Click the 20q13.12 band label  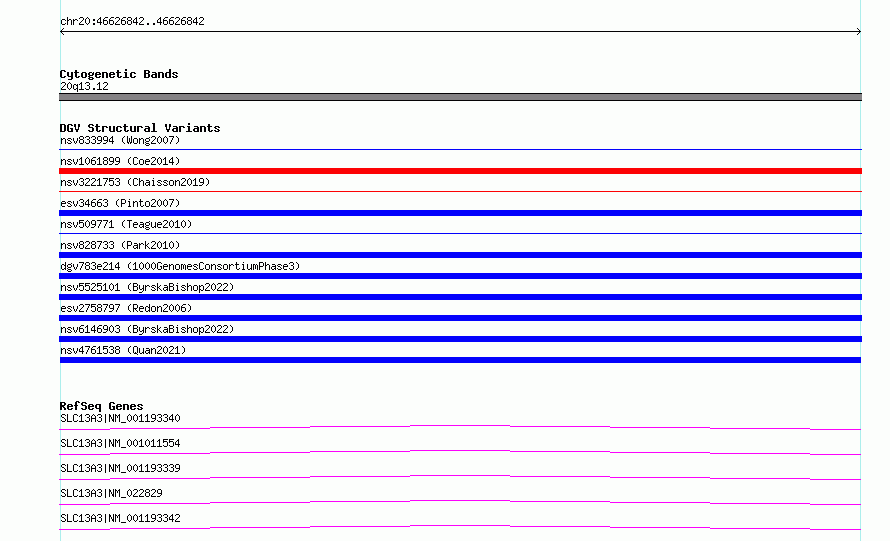coord(84,86)
